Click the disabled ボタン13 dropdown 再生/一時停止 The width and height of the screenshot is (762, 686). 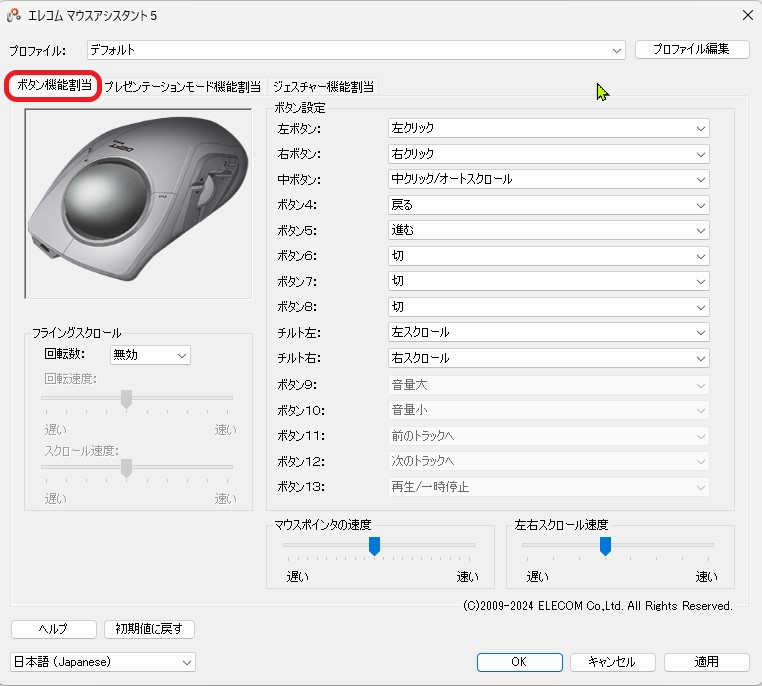549,487
